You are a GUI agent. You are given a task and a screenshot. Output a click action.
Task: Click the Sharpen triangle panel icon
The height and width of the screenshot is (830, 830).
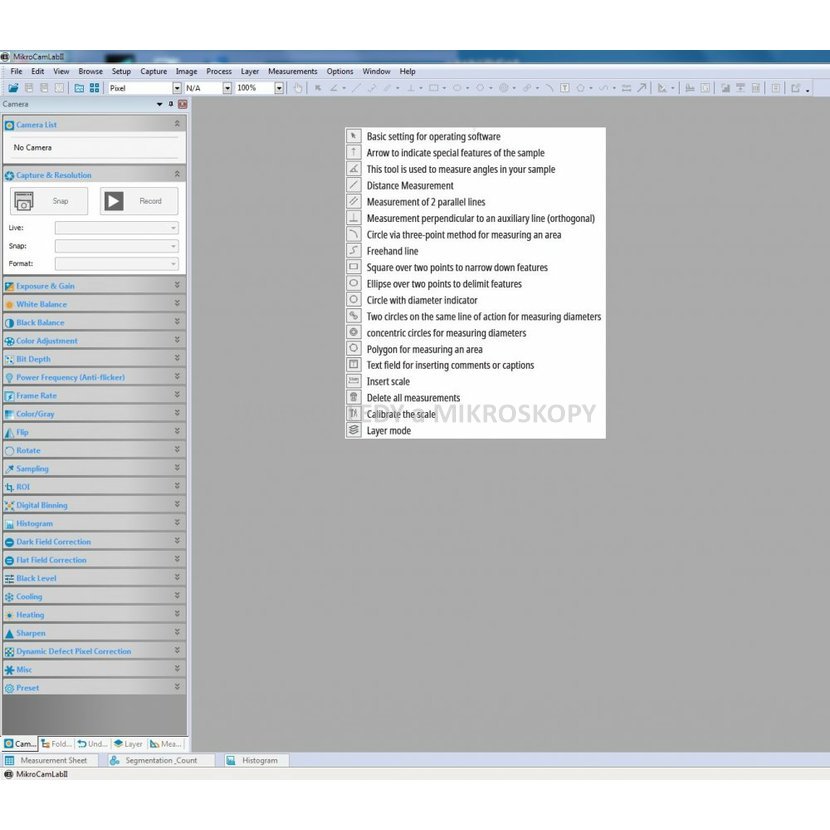9,633
